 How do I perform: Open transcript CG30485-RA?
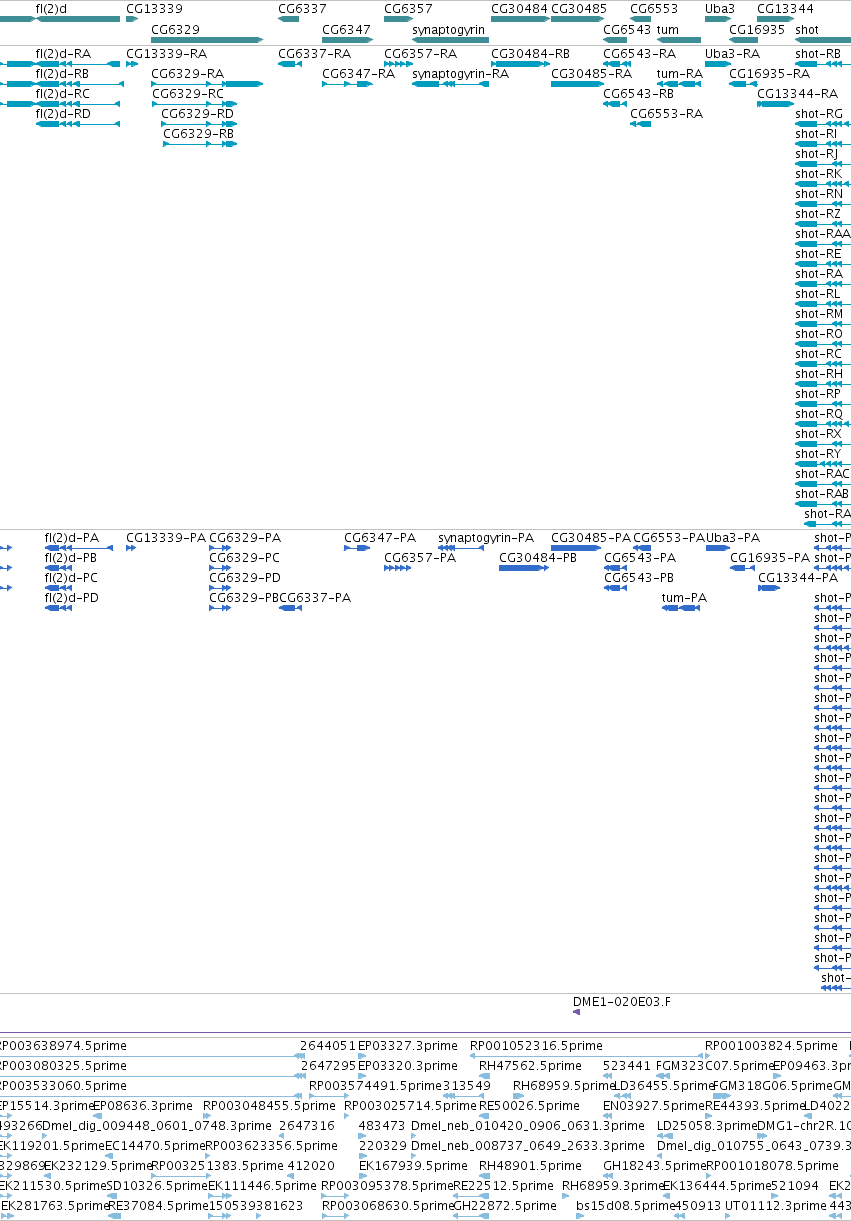591,74
